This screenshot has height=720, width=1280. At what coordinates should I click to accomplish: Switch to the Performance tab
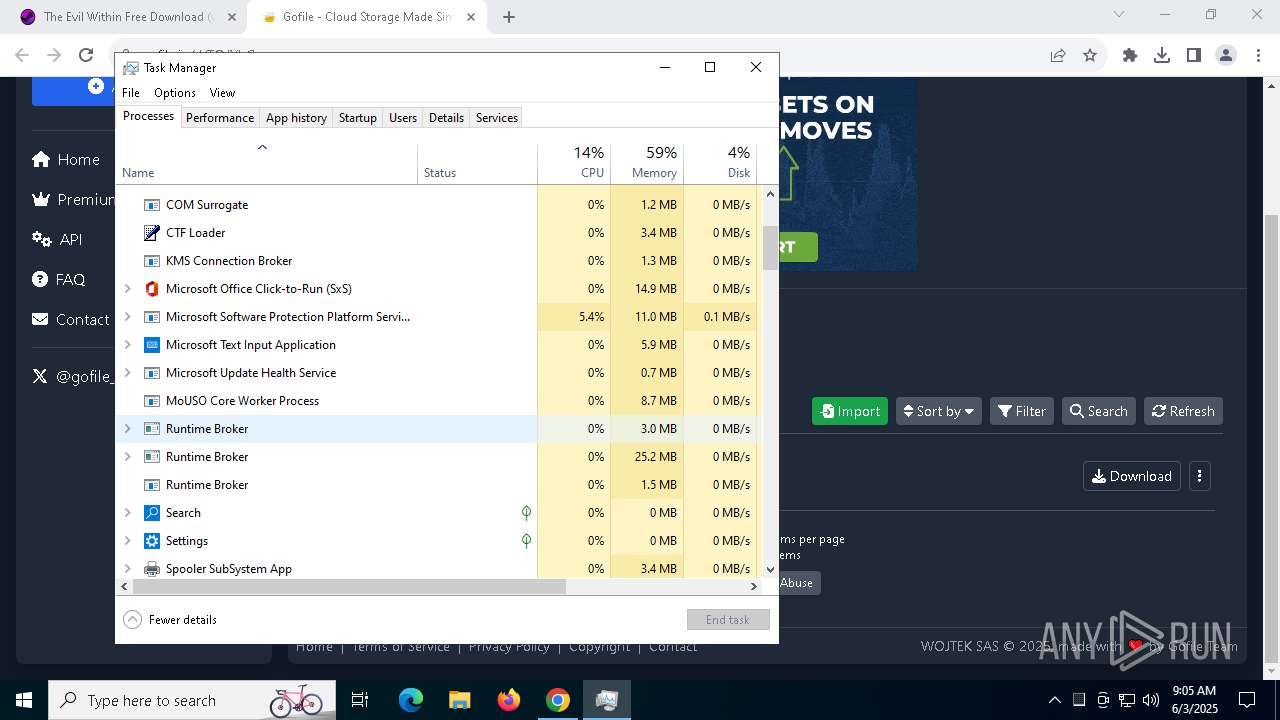tap(220, 118)
